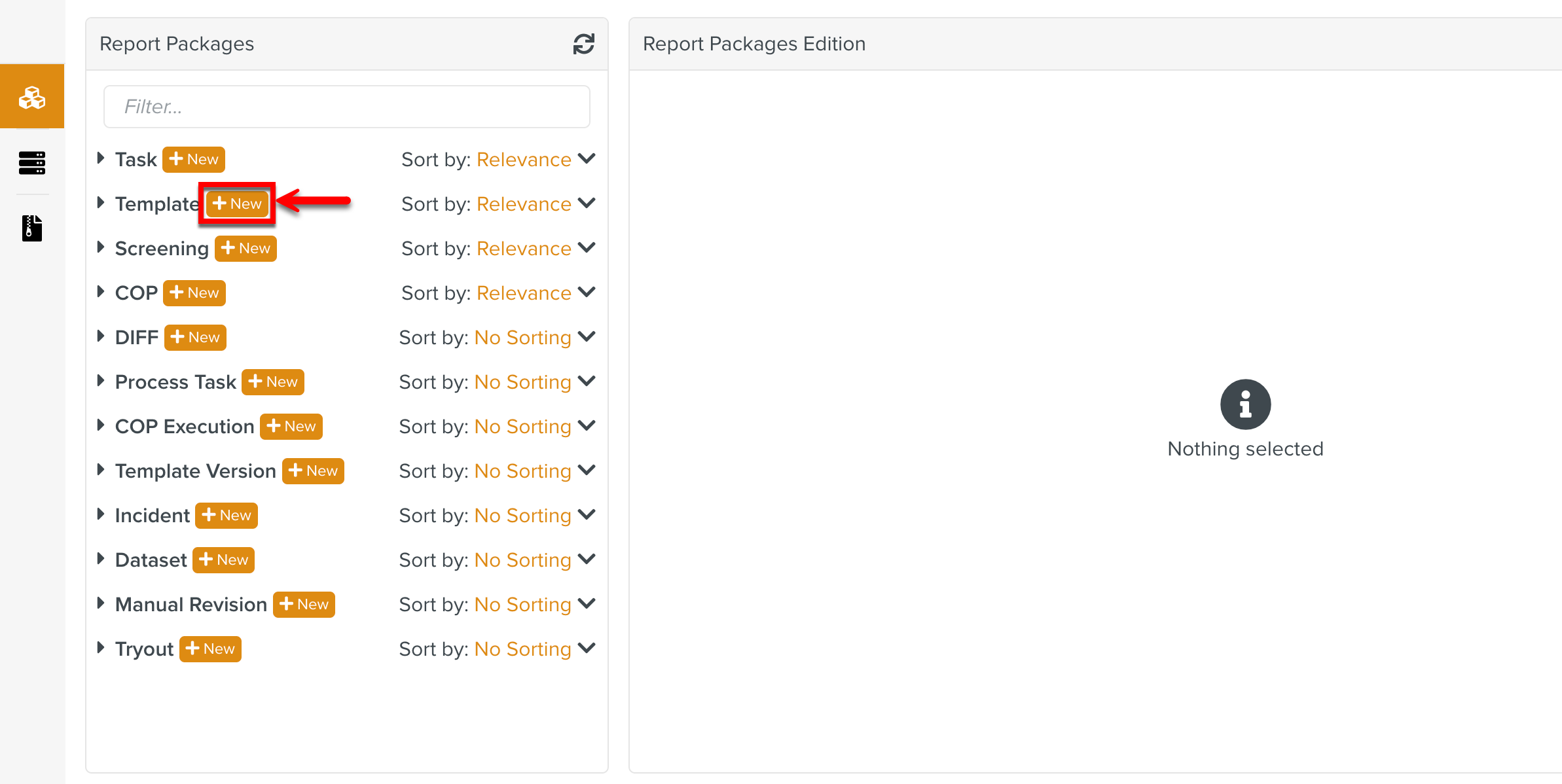Open the server stack sidebar icon

coord(32,162)
